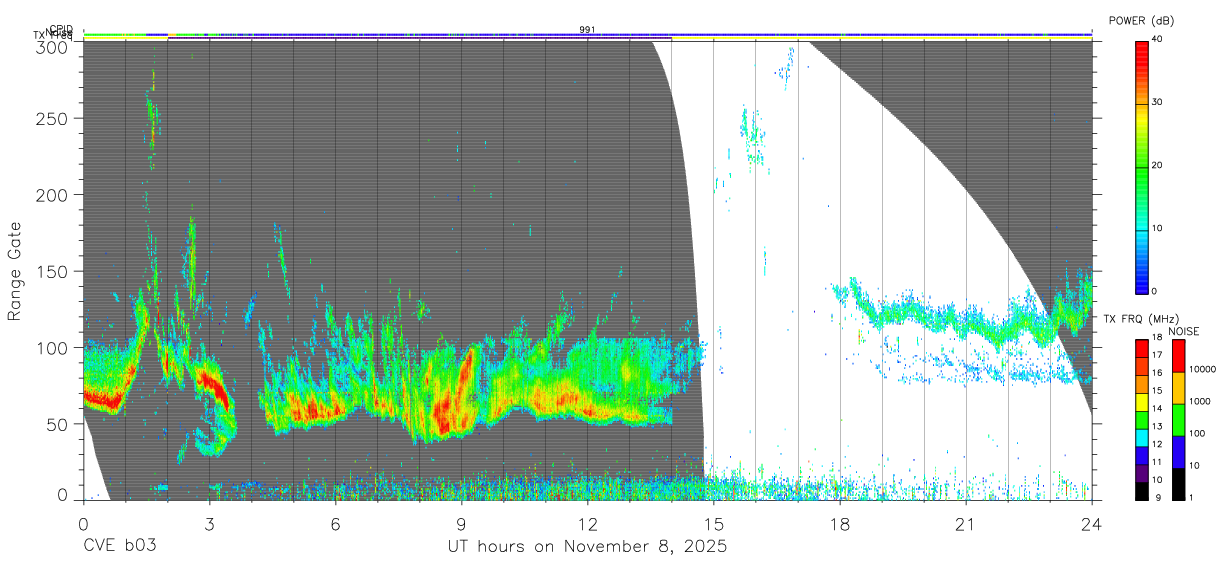Click the 50 tick on the Range Gate axis
Screen dimensions: 1228x567
click(x=58, y=424)
